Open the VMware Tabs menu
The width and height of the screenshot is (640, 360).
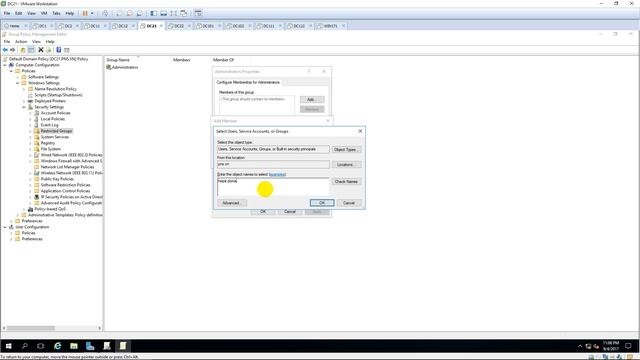(x=56, y=13)
